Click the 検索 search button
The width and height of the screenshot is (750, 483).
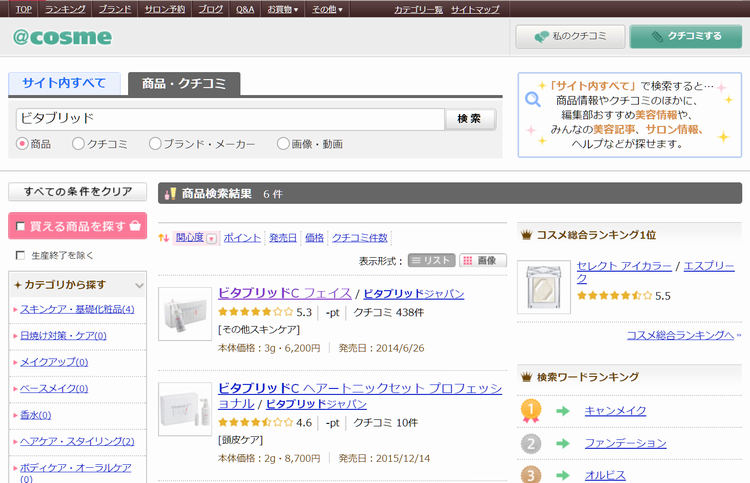469,119
